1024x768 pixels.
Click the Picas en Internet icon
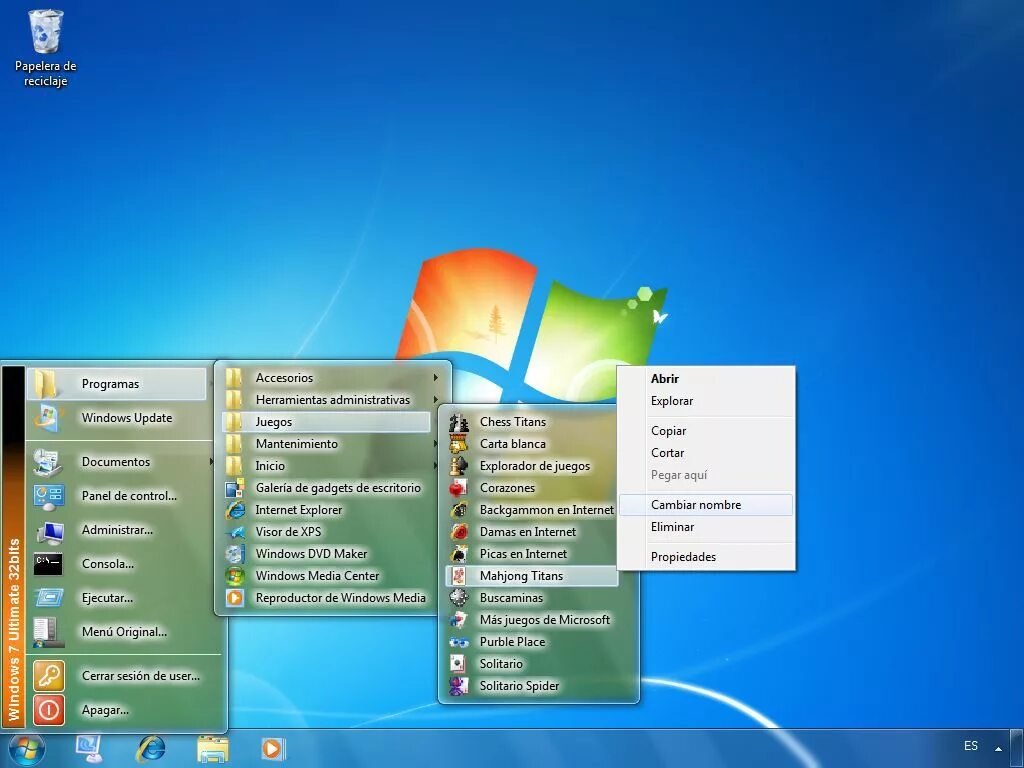click(458, 554)
